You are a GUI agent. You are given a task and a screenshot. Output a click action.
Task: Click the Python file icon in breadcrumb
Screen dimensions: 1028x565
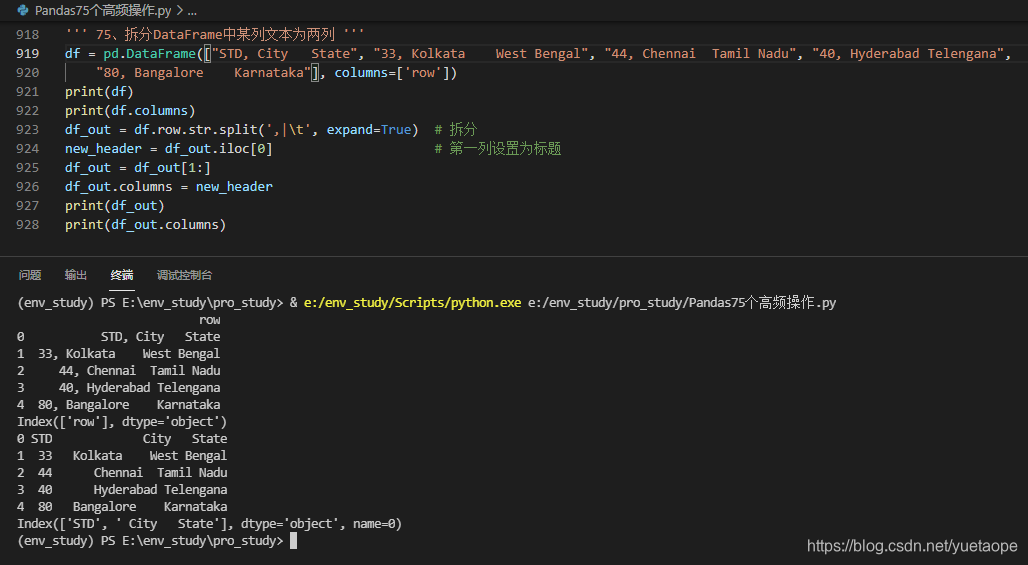tap(24, 10)
